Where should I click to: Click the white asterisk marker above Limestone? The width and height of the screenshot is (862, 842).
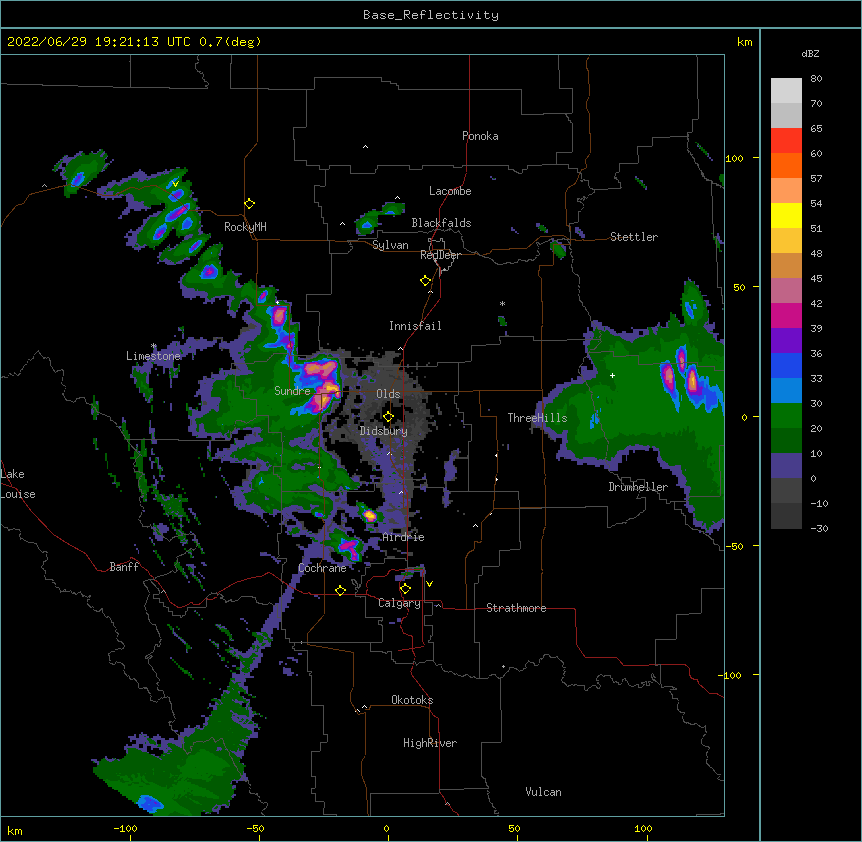[x=154, y=346]
